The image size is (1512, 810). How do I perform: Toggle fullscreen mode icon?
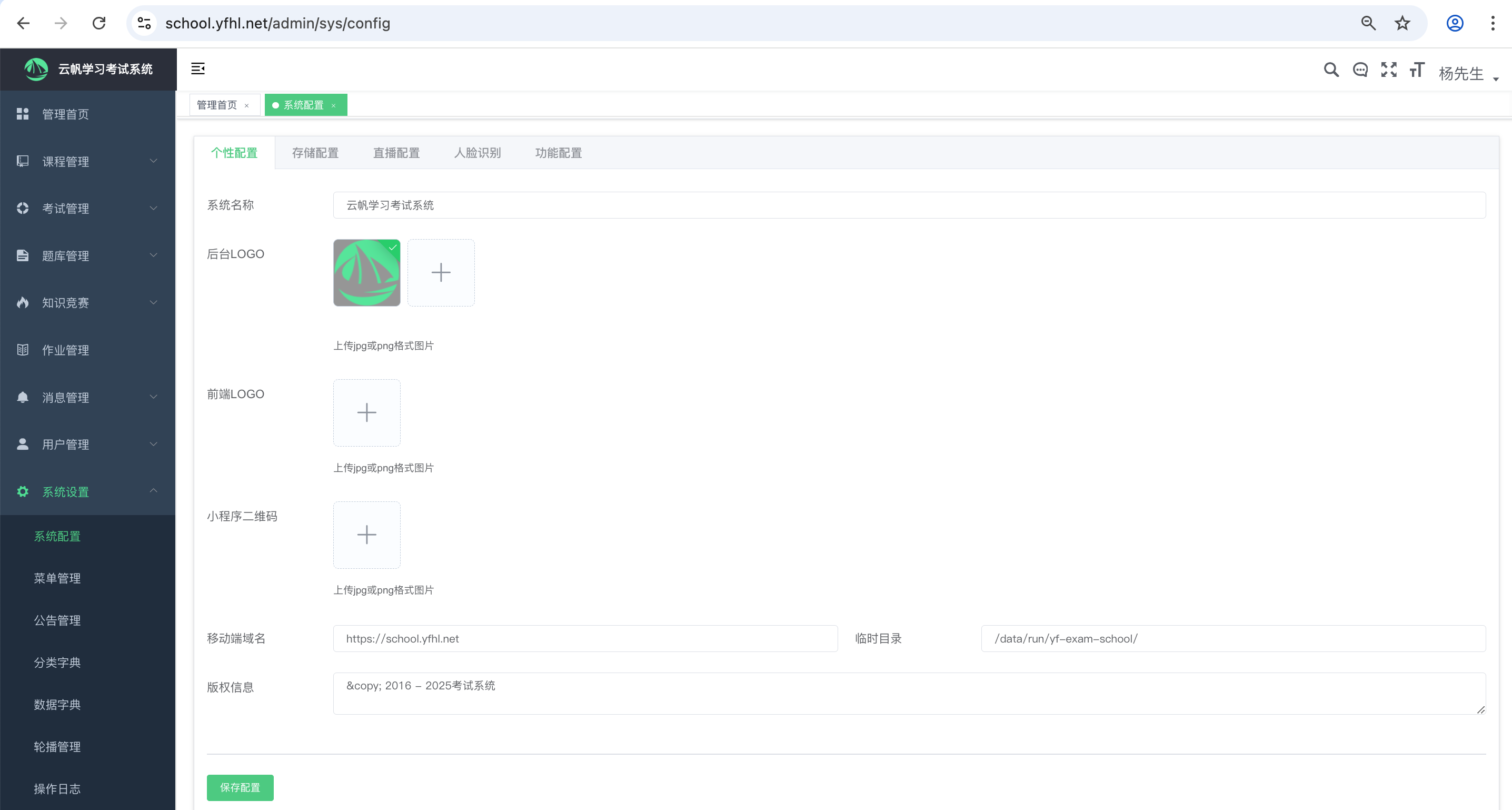[x=1389, y=70]
